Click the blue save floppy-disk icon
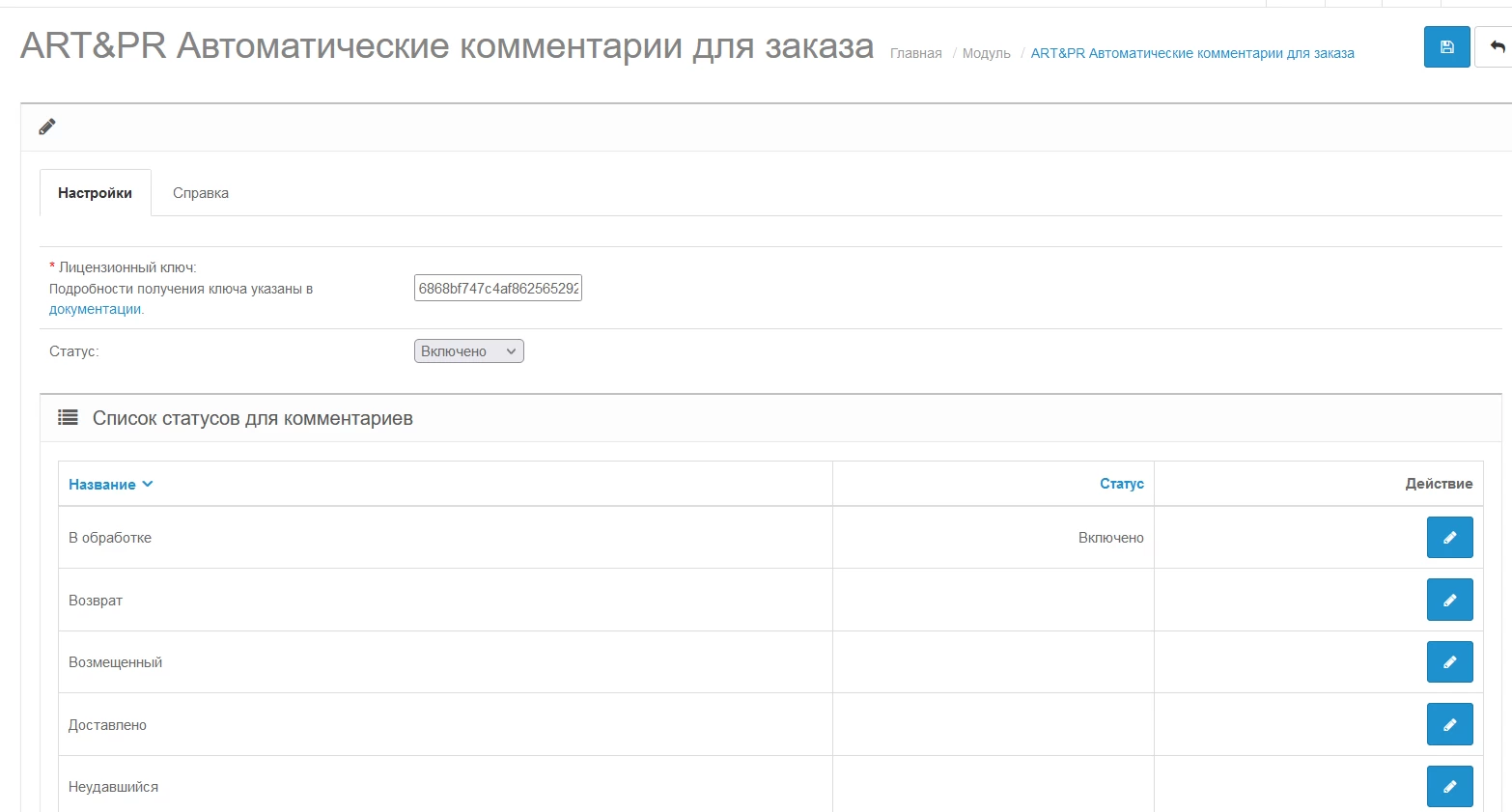The image size is (1512, 812). pyautogui.click(x=1446, y=46)
